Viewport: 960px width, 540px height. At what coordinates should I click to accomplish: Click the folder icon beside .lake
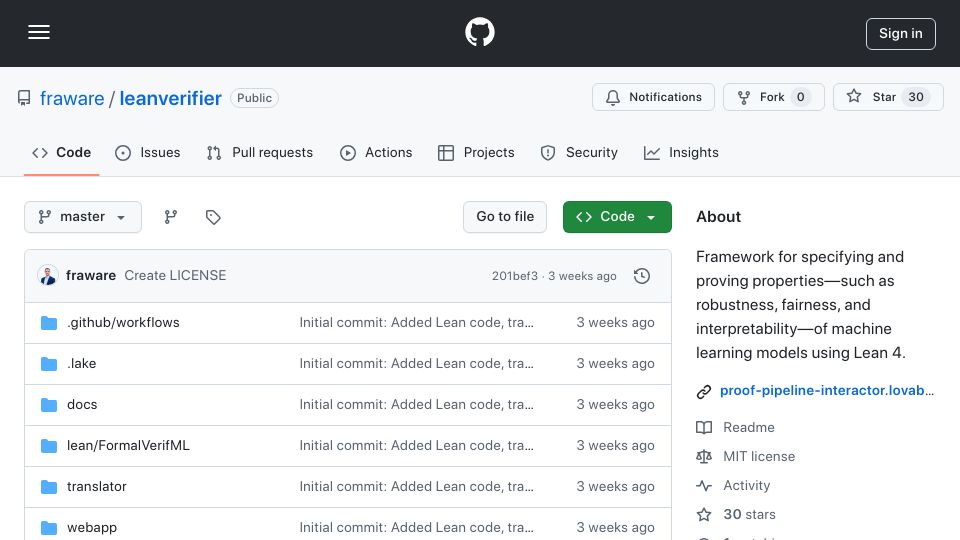[x=49, y=364]
